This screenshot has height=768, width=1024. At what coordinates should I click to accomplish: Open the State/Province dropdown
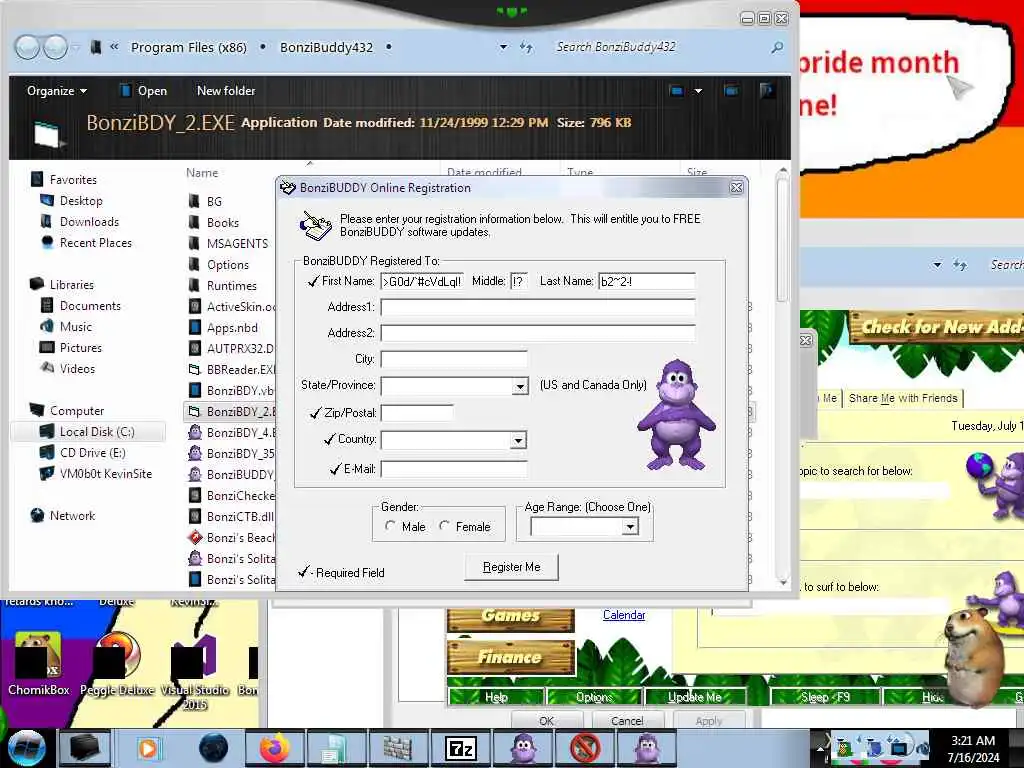tap(520, 386)
